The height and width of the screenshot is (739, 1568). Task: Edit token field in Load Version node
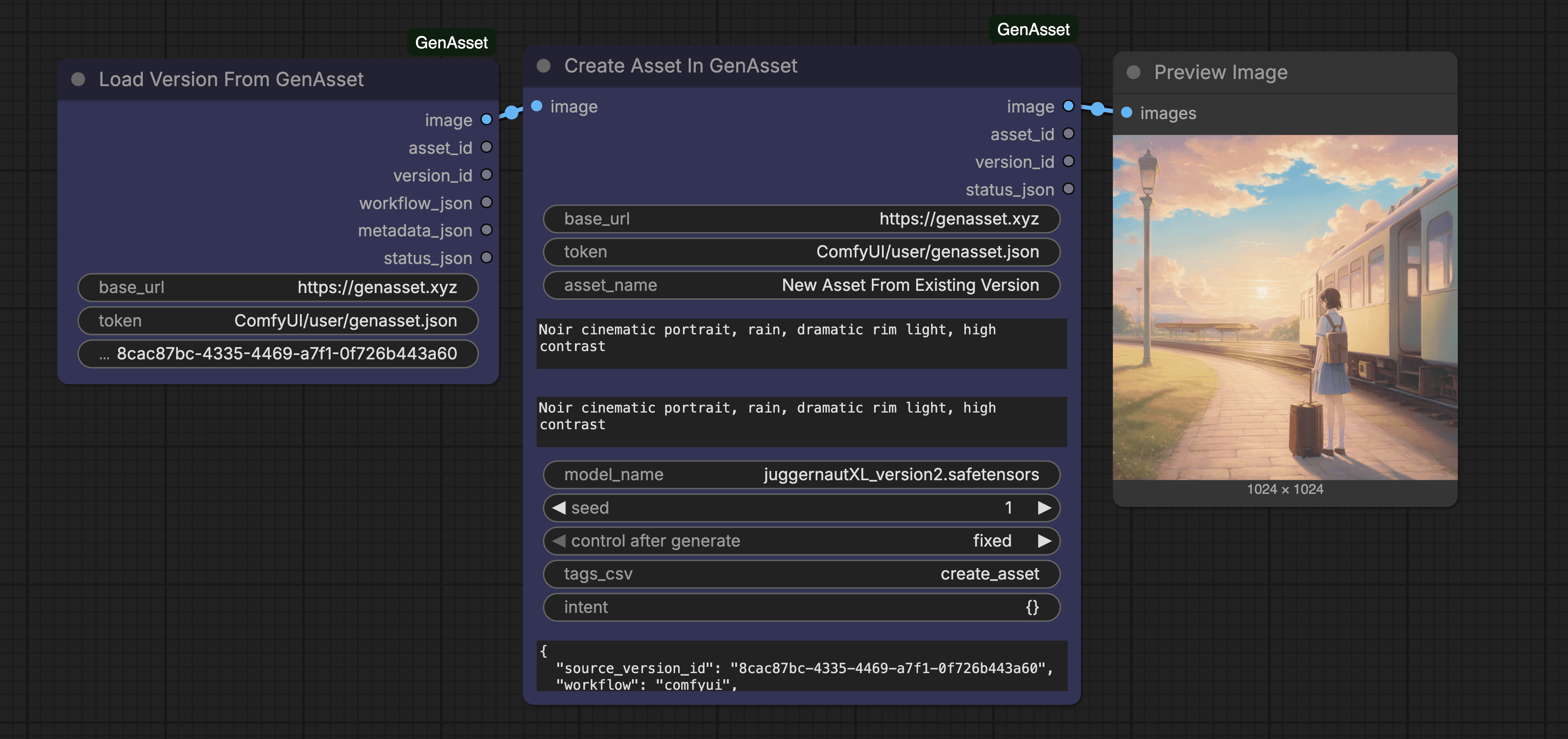tap(278, 321)
